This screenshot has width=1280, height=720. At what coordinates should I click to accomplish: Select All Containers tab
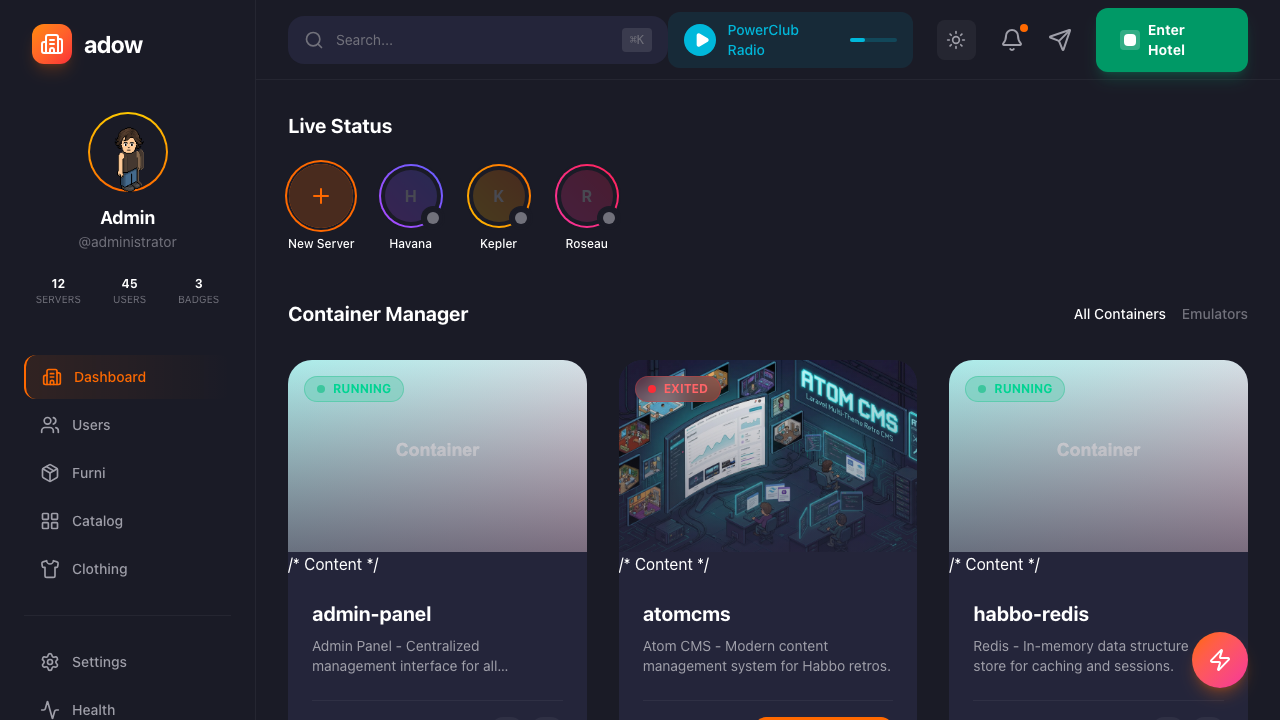[1119, 314]
